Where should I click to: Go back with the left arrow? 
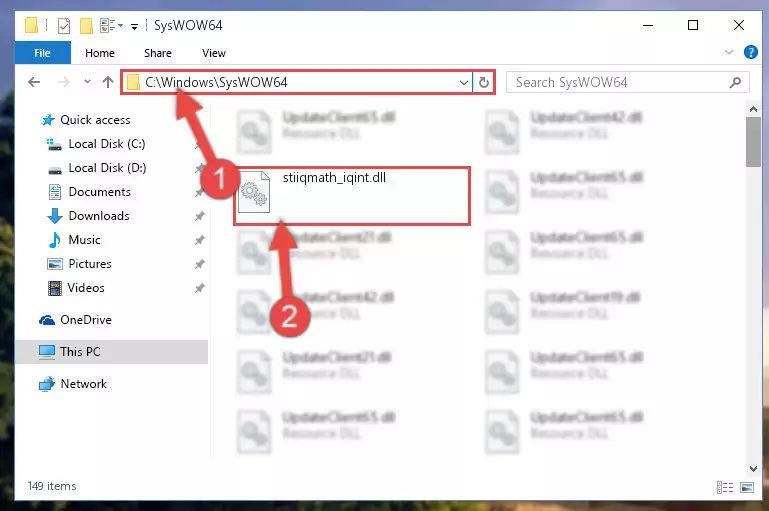tap(34, 82)
